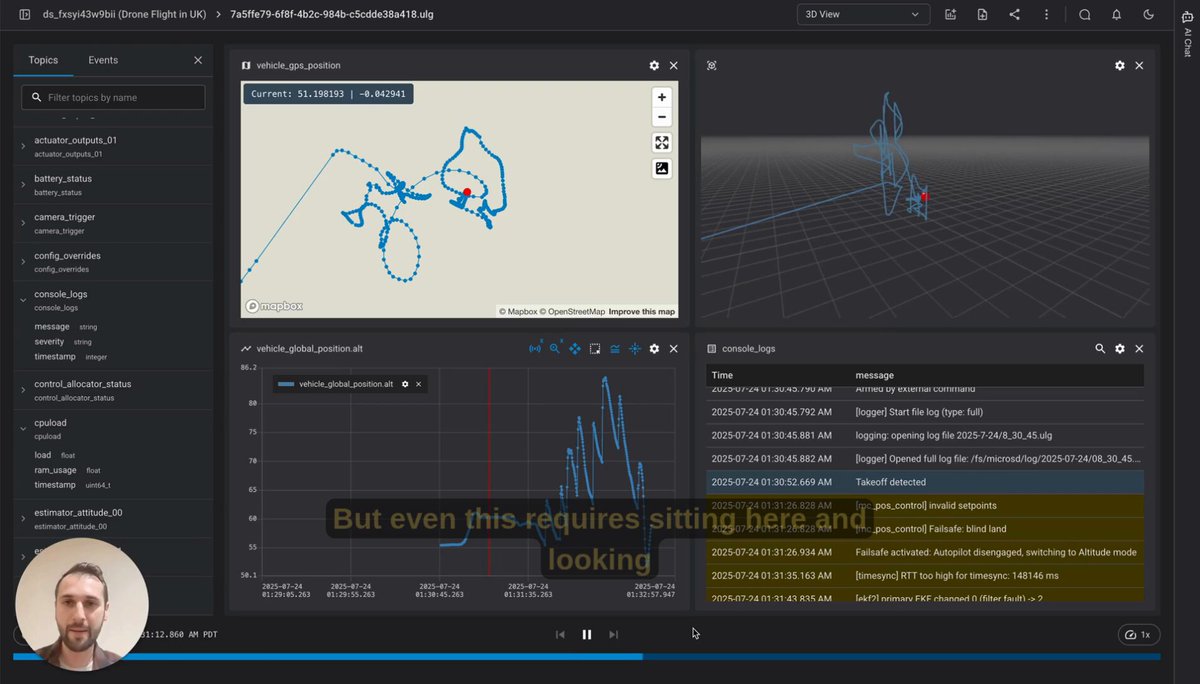Search the console_logs panel
This screenshot has height=684, width=1200.
pos(1100,348)
